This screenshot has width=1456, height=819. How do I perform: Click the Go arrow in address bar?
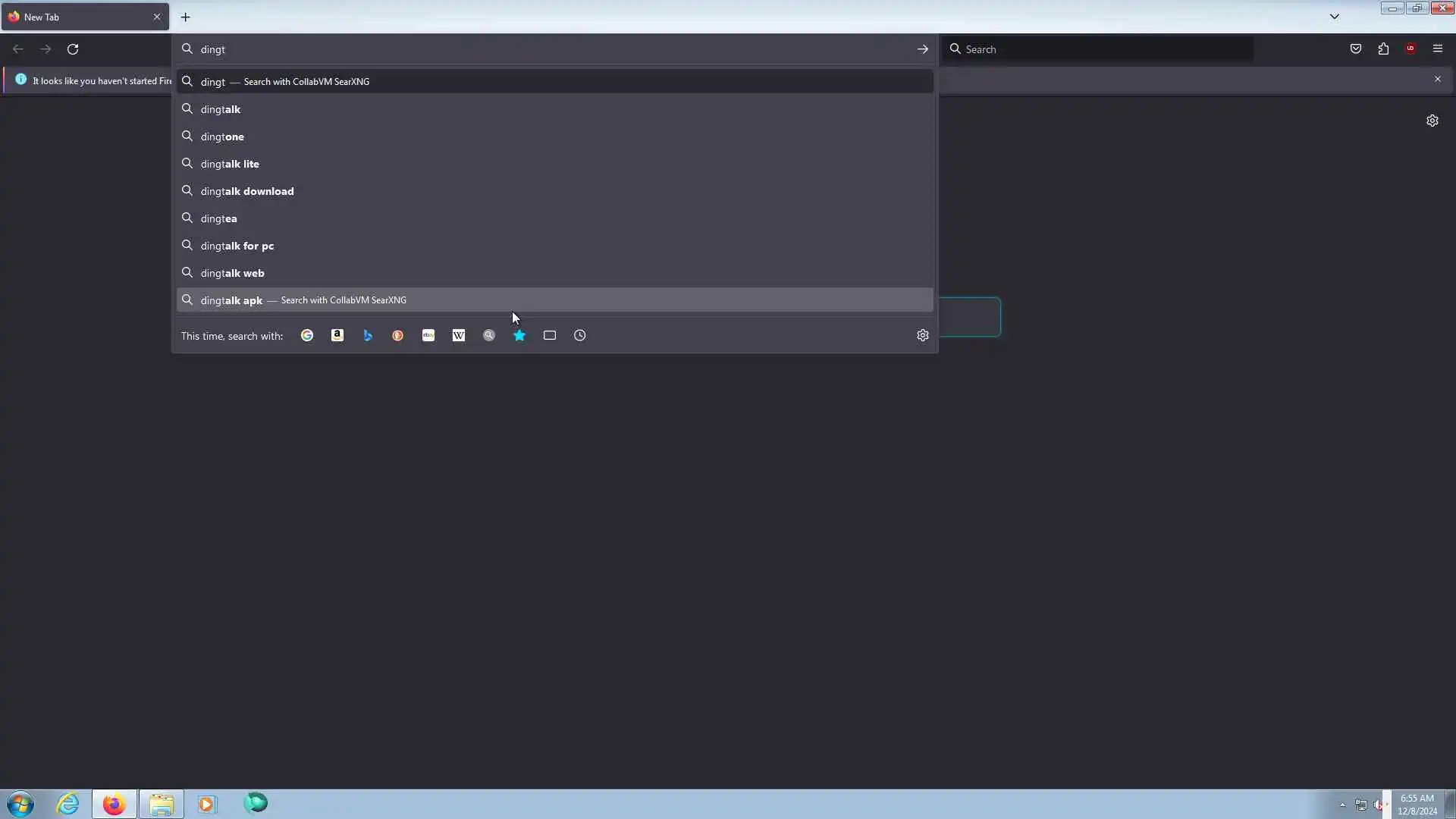point(923,49)
